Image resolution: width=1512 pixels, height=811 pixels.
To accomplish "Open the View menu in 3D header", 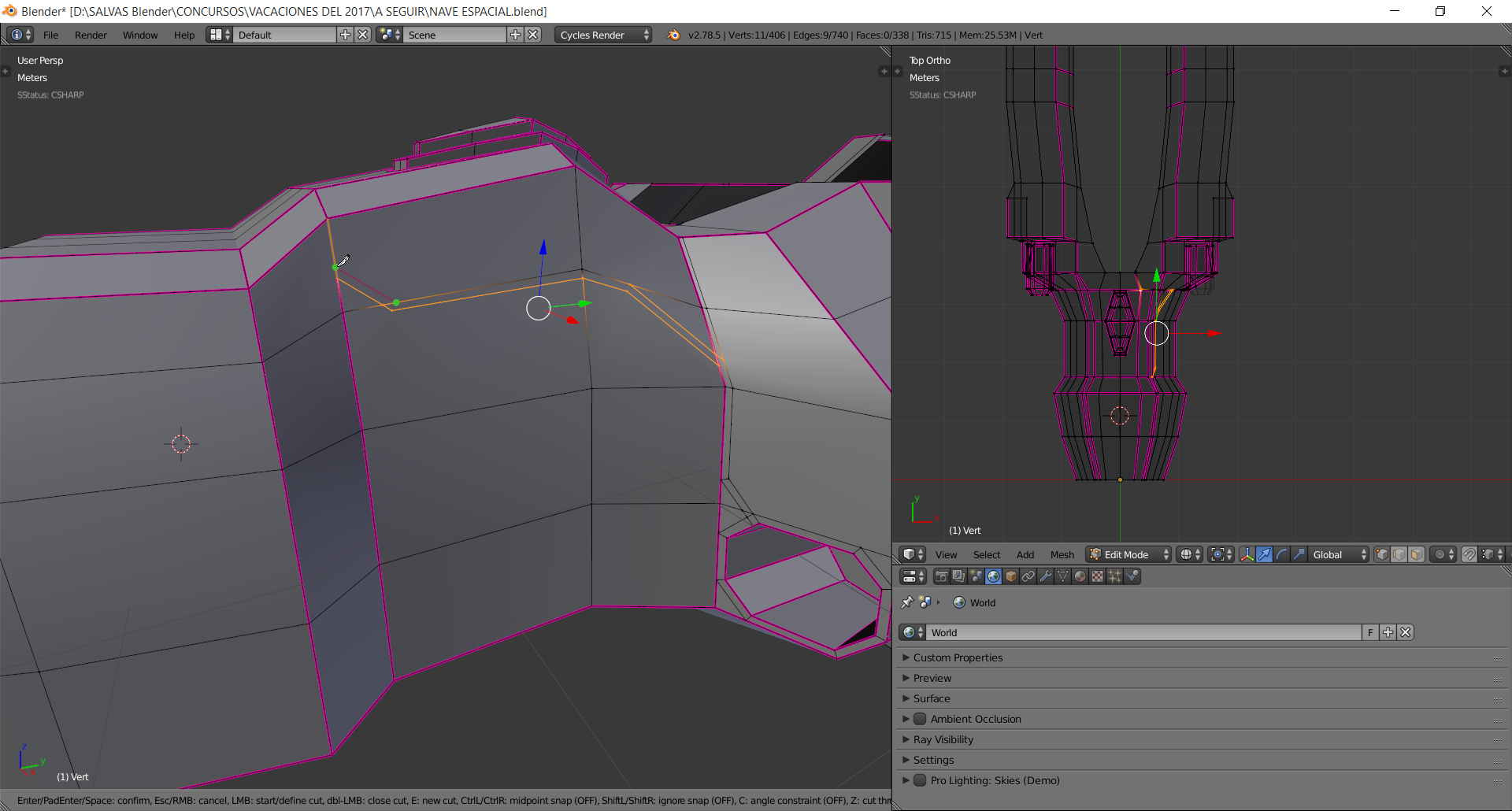I will tap(946, 554).
